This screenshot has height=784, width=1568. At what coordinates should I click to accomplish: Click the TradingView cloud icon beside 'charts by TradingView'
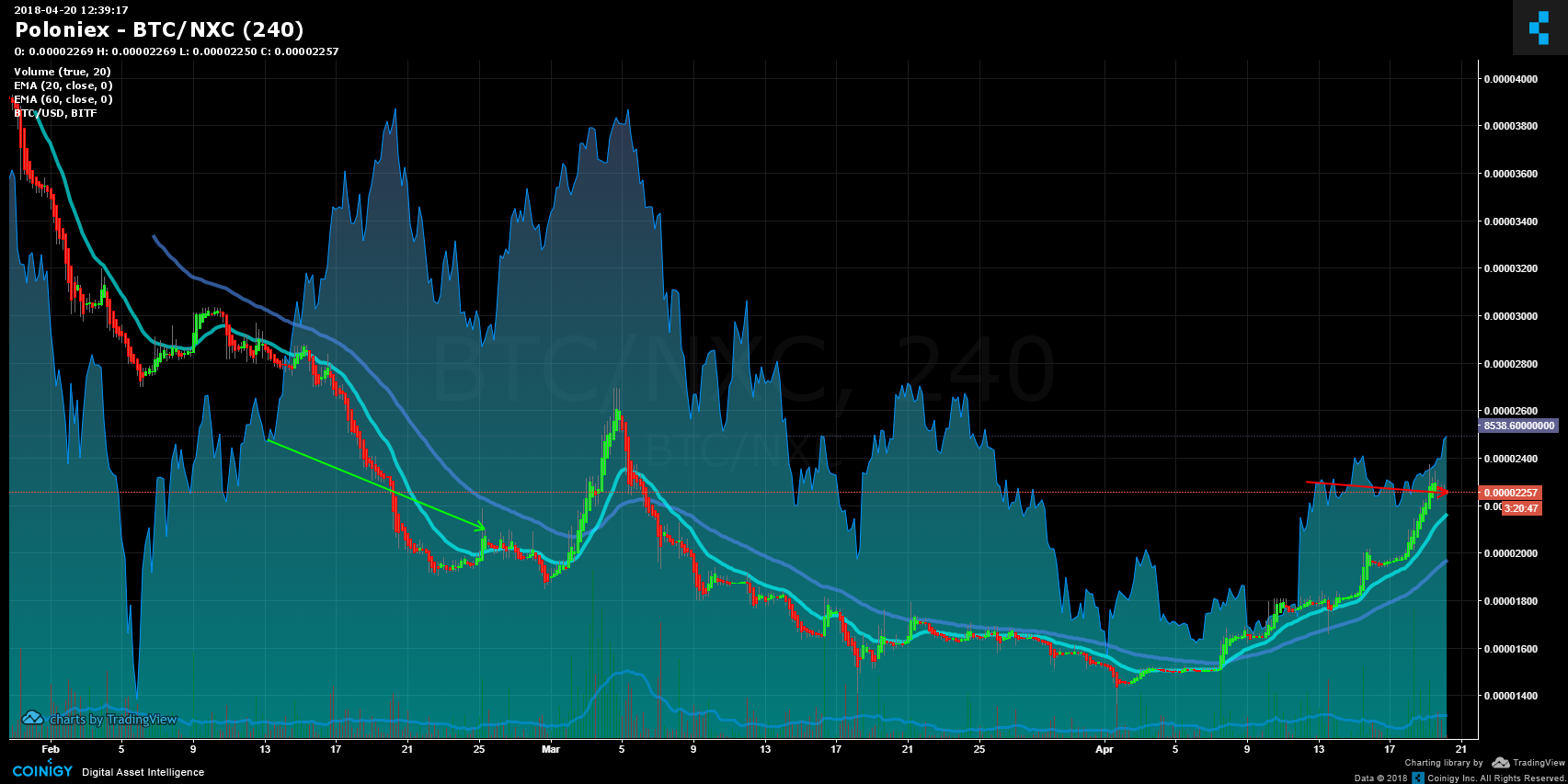32,719
